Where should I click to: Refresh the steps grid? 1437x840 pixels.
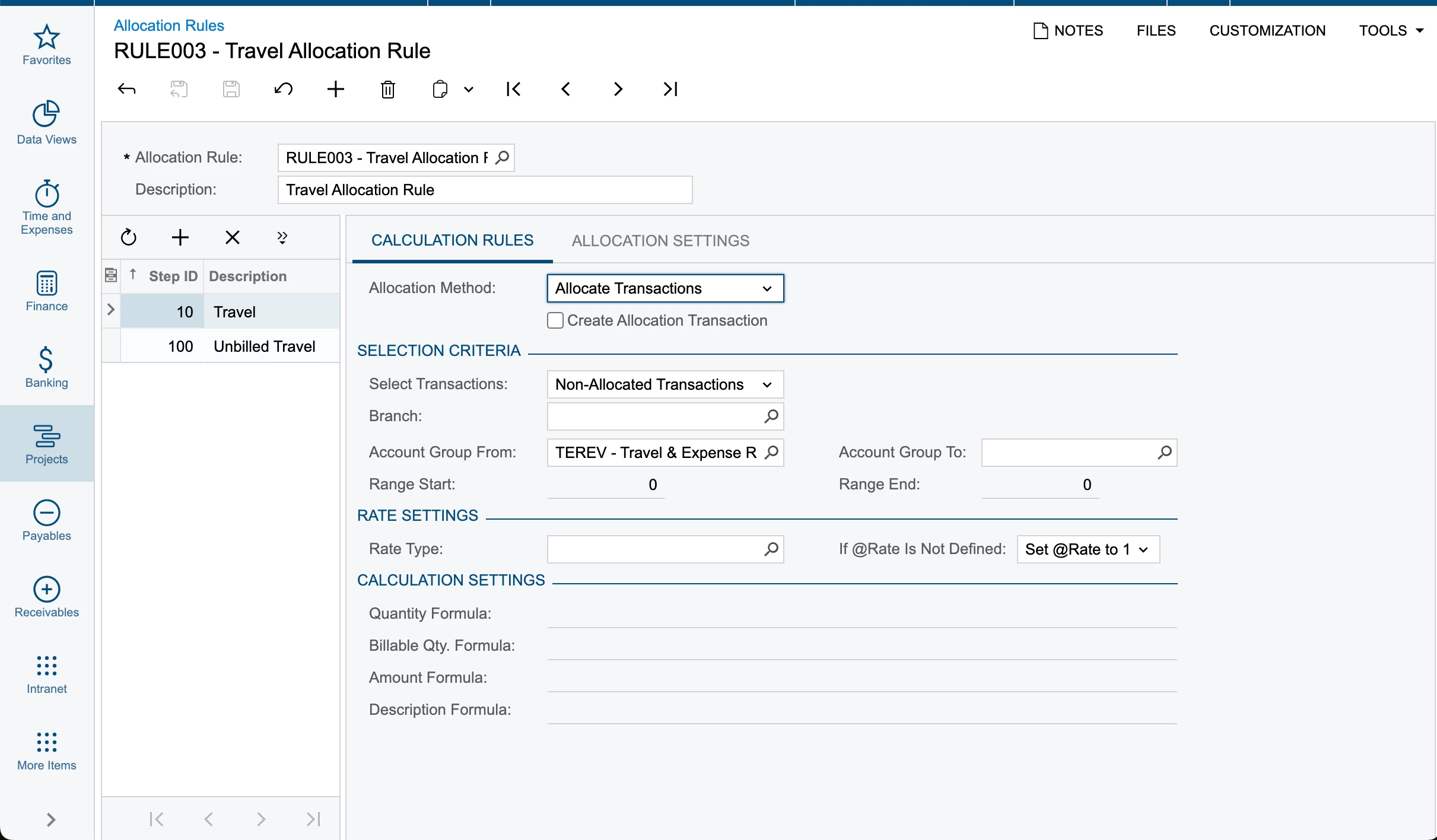pyautogui.click(x=128, y=238)
